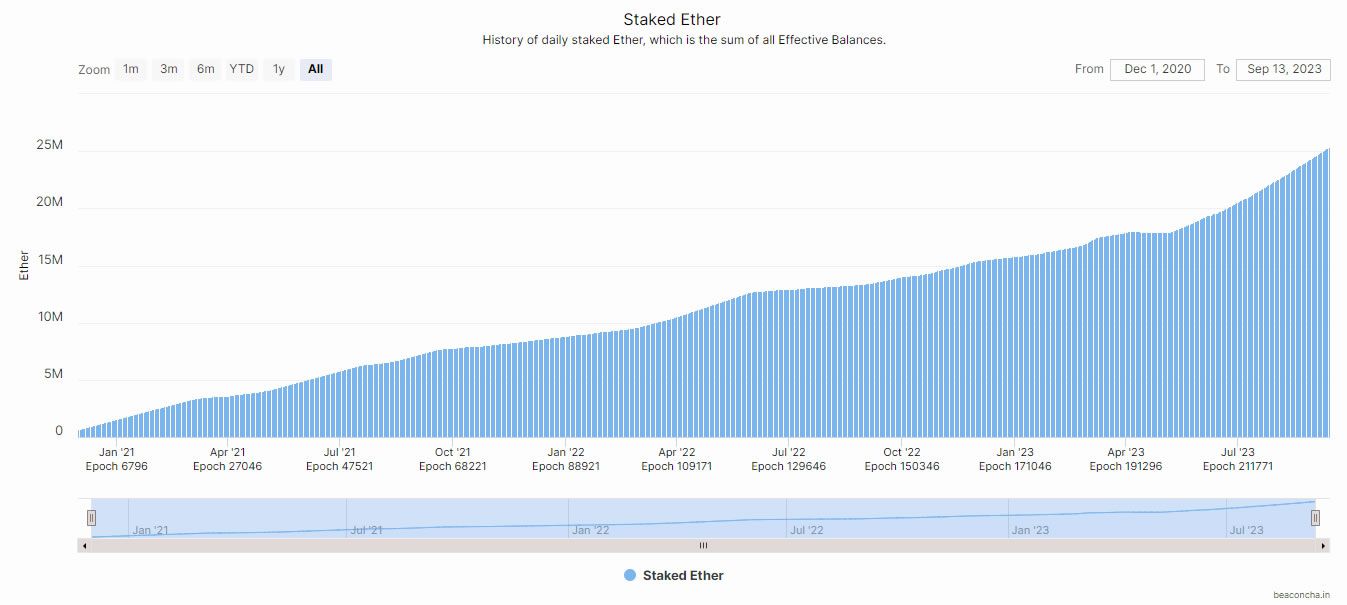The image size is (1347, 605).
Task: Click the left navigator range handle
Action: (x=91, y=517)
